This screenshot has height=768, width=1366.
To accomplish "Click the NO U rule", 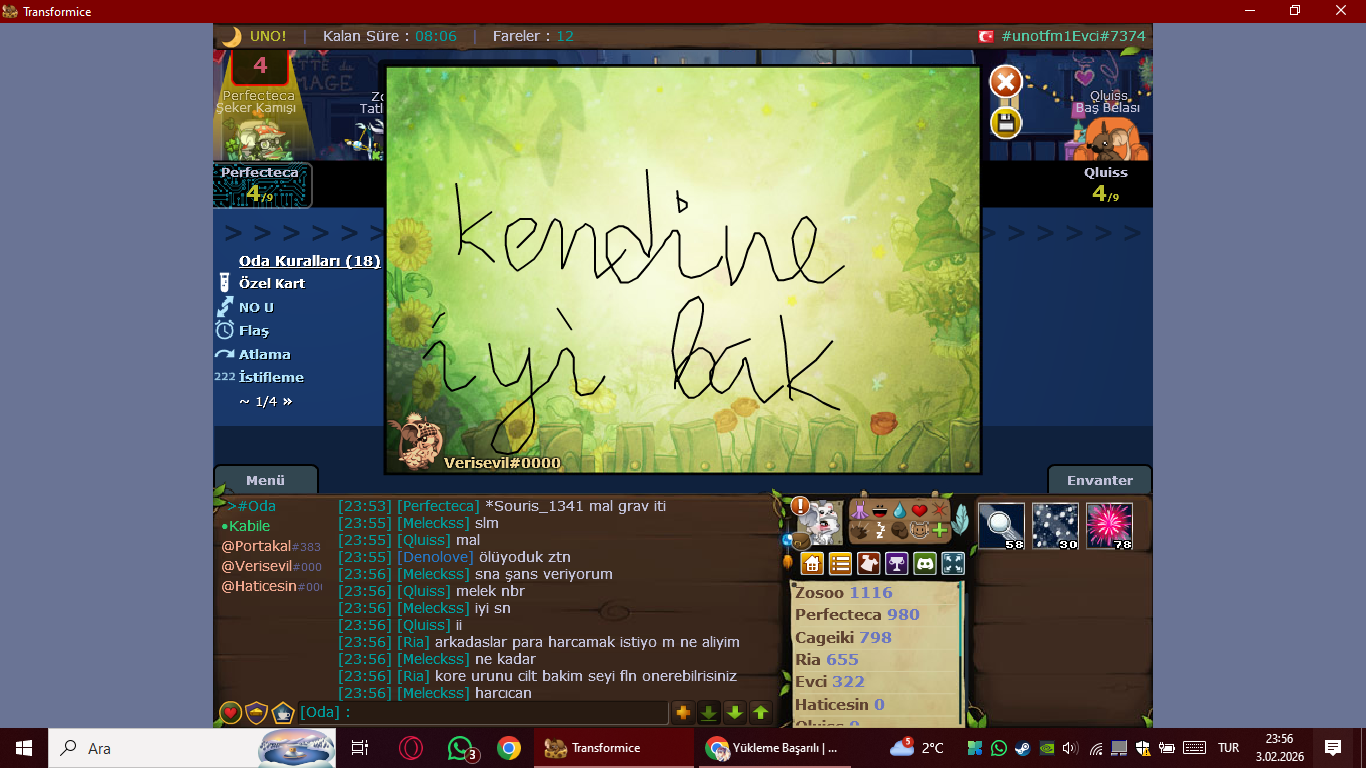I will coord(256,307).
